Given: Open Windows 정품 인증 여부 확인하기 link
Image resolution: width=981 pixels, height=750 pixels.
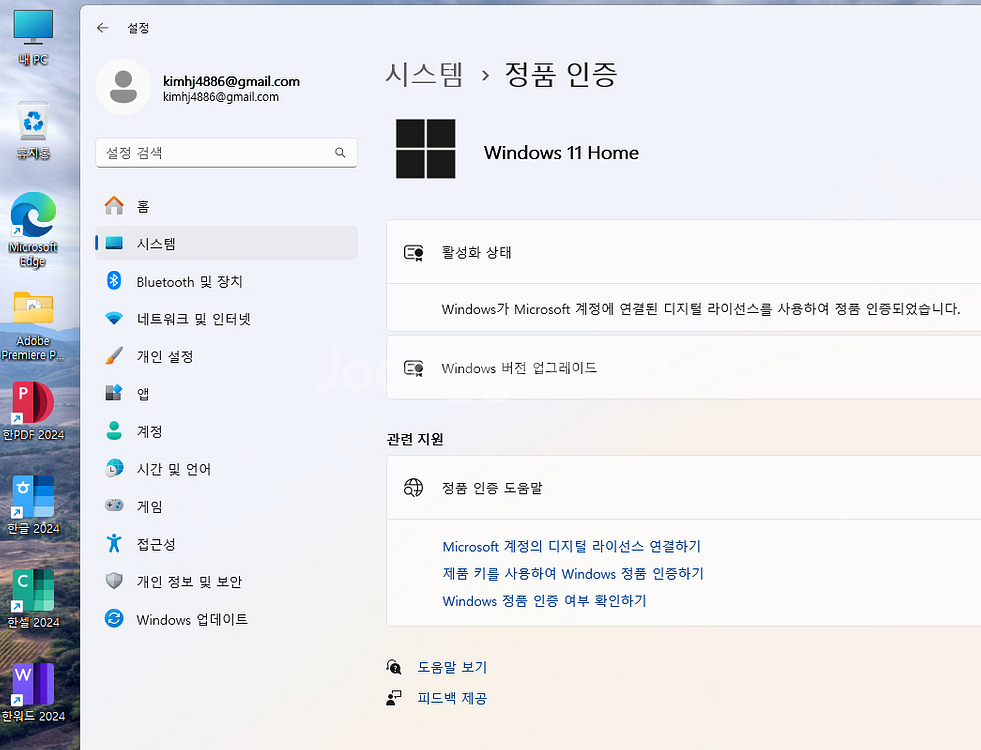Looking at the screenshot, I should [544, 601].
